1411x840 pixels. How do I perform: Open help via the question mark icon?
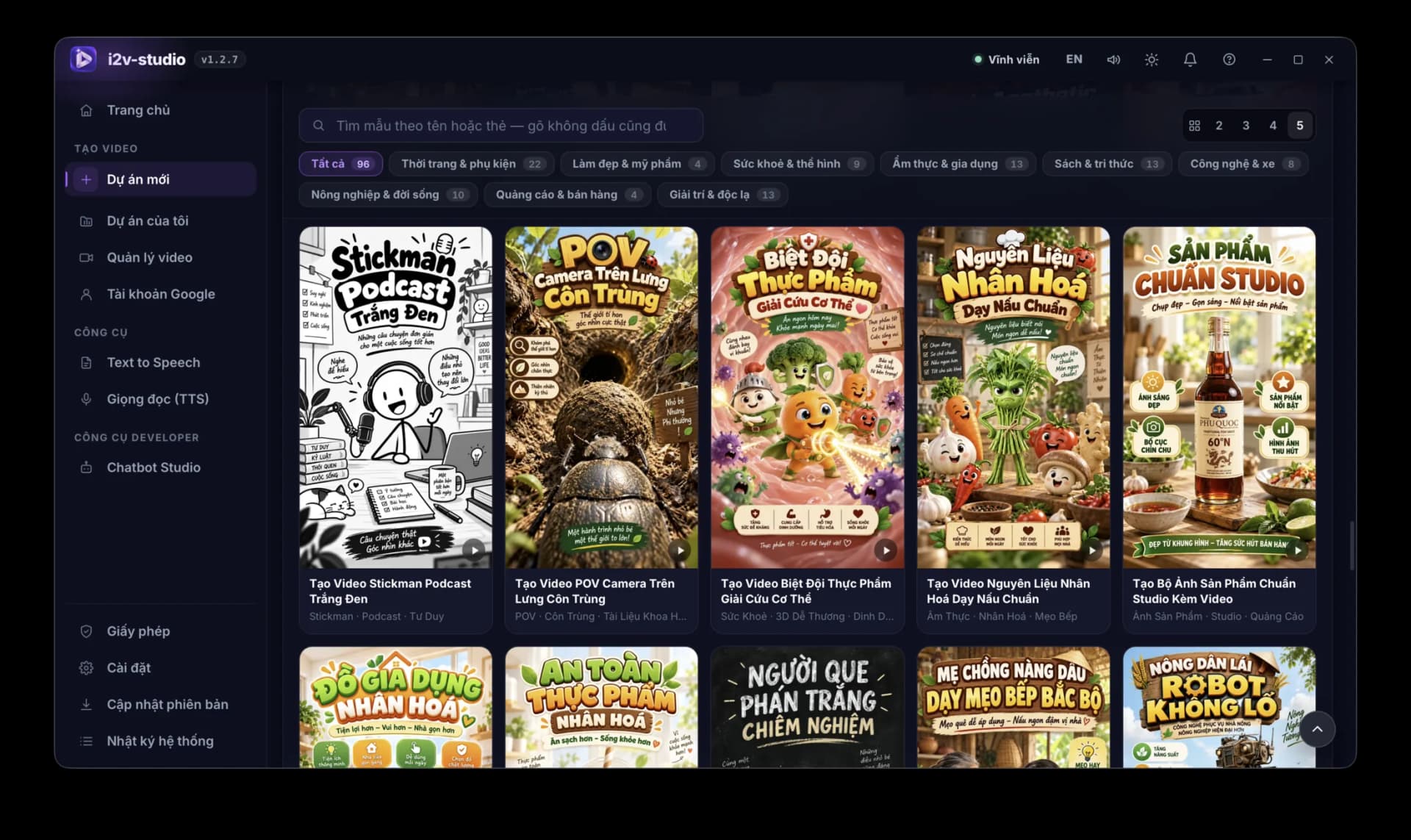coord(1229,60)
